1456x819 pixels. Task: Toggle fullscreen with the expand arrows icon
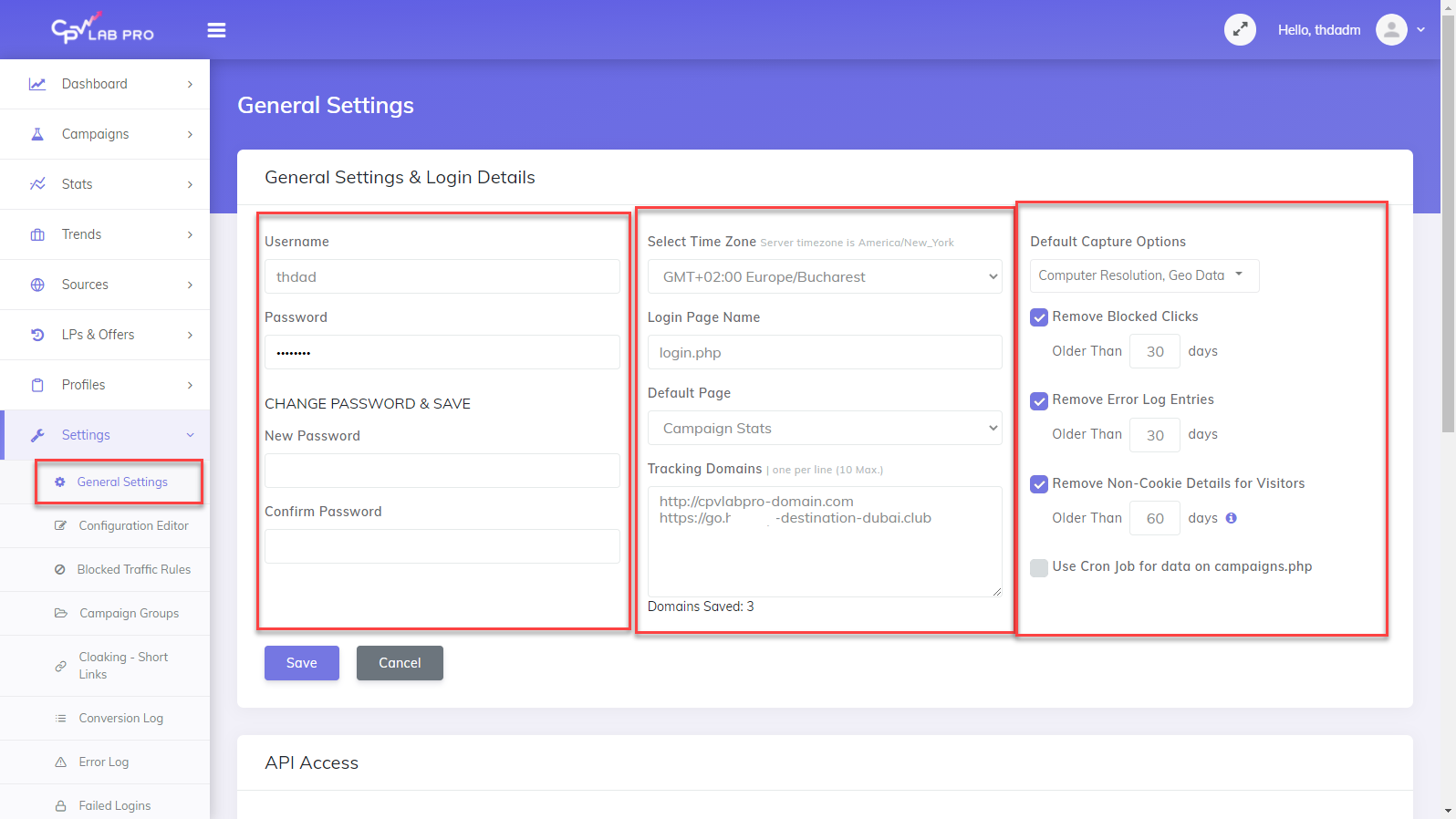click(x=1240, y=30)
